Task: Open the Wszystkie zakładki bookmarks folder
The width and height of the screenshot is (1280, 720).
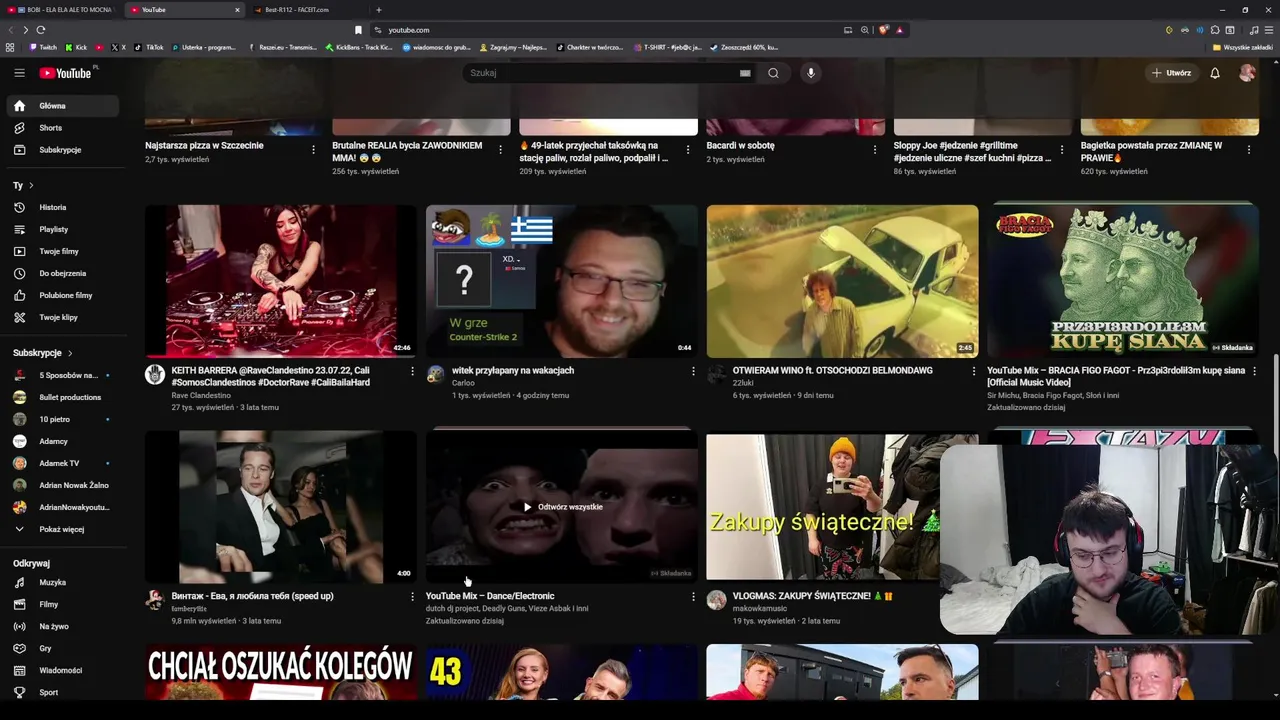Action: pos(1243,47)
